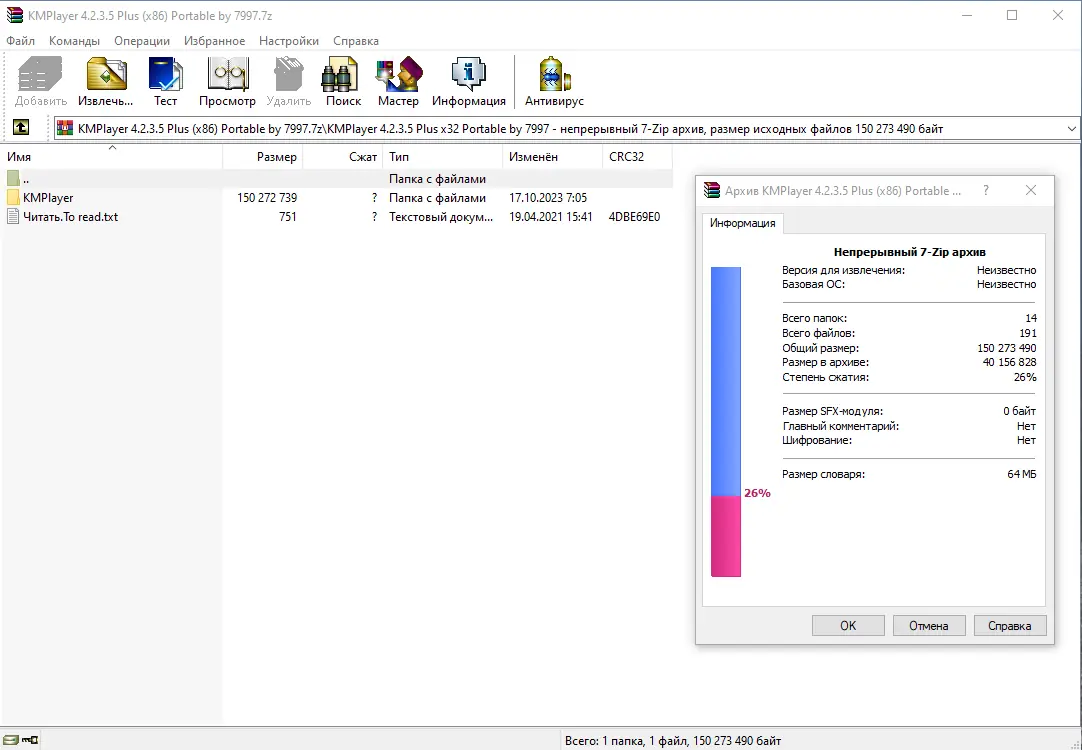Select the Читать.To read.txt file name
This screenshot has width=1082, height=750.
pyautogui.click(x=70, y=217)
